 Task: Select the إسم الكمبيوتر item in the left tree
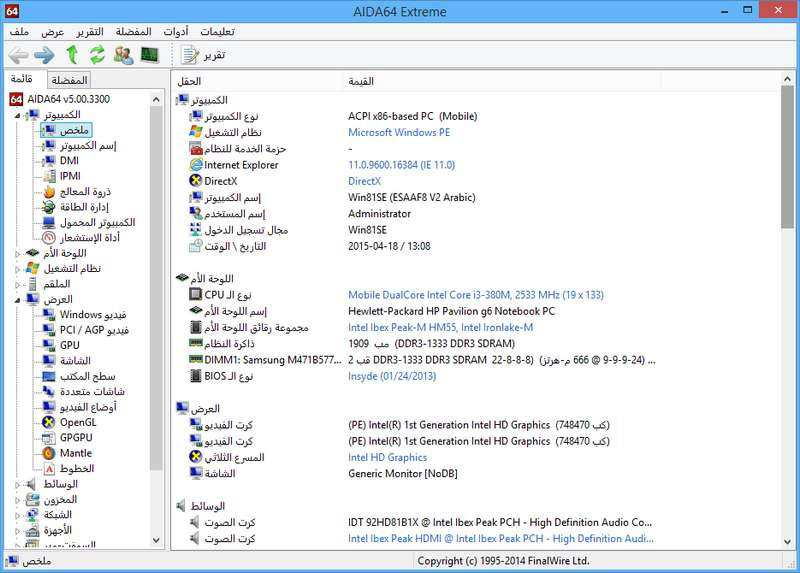point(88,145)
